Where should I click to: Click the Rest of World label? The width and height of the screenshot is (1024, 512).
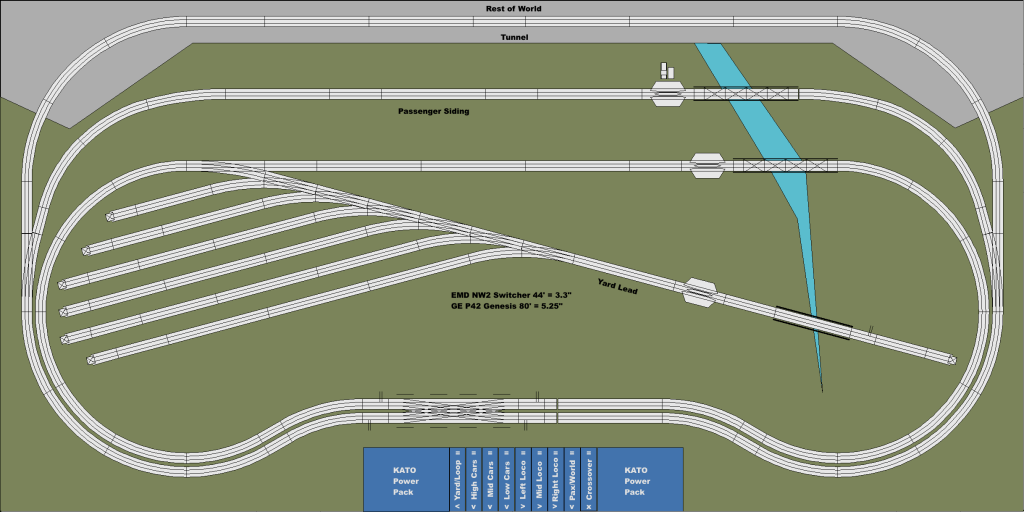click(x=513, y=8)
